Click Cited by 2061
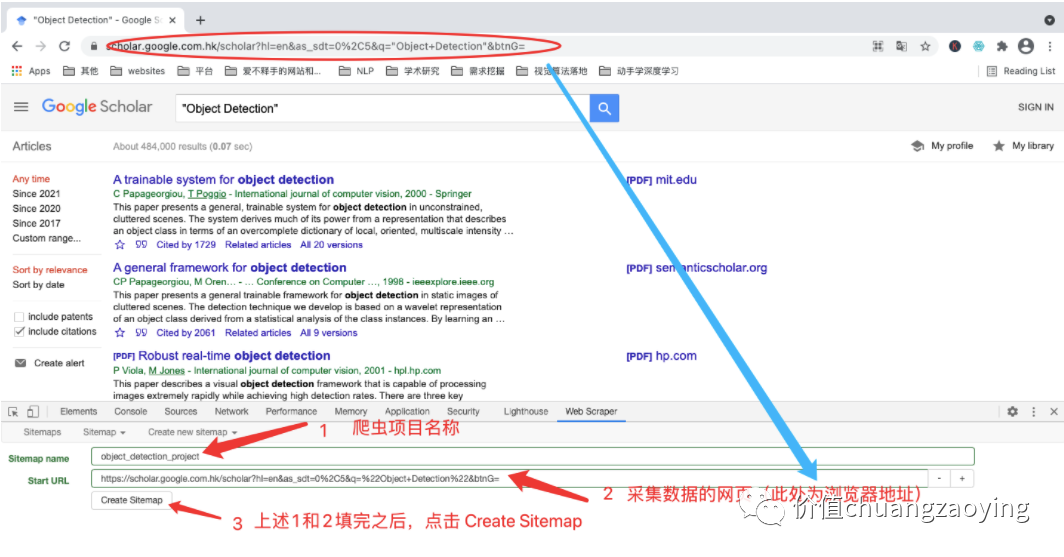The image size is (1064, 557). 186,333
